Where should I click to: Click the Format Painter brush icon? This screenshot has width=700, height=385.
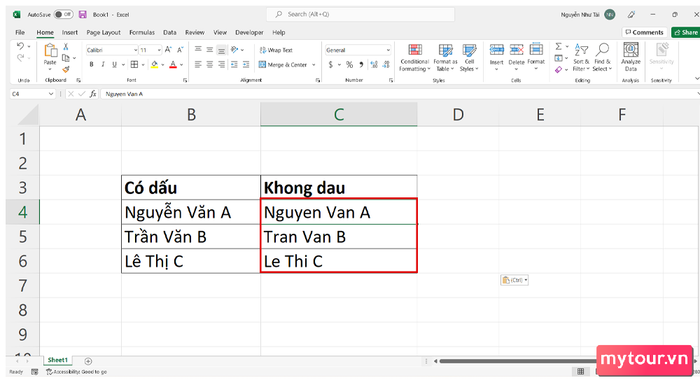click(66, 69)
